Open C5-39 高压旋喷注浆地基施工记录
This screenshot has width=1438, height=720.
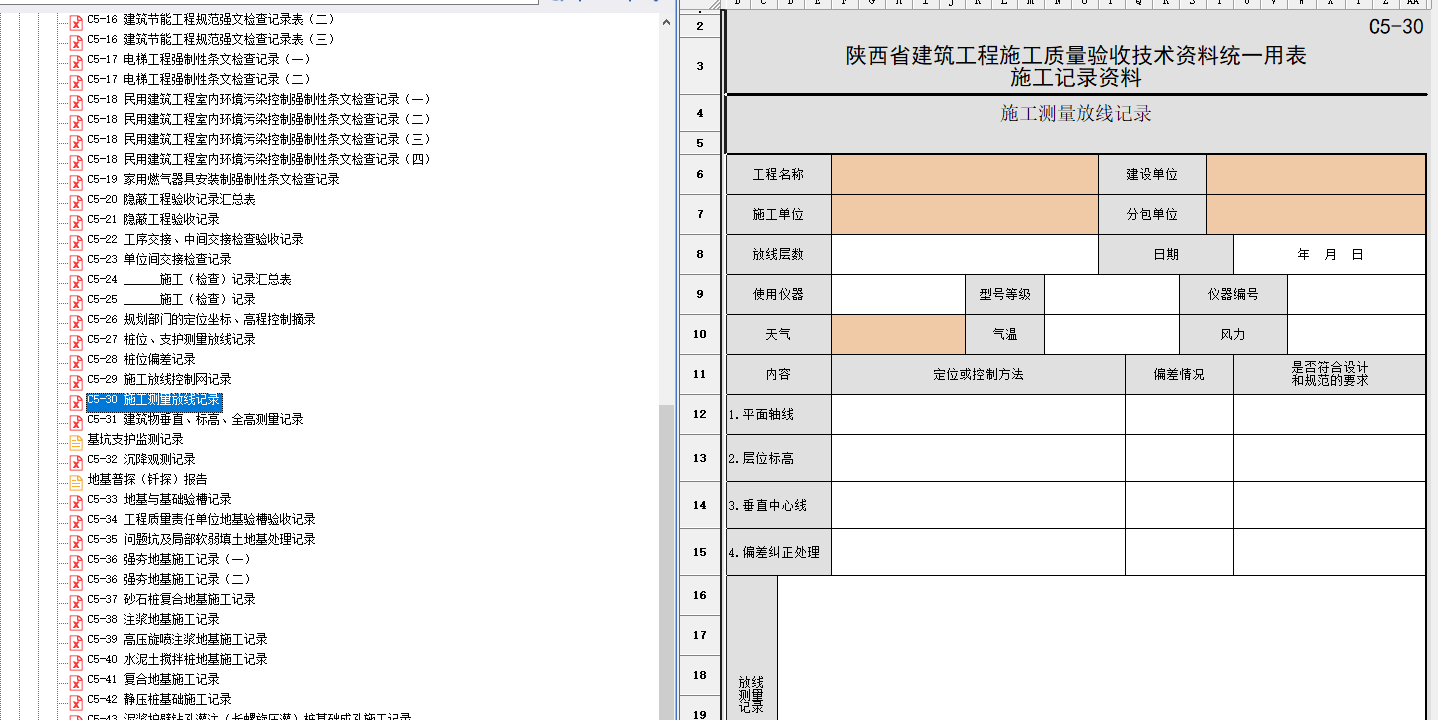coord(177,639)
